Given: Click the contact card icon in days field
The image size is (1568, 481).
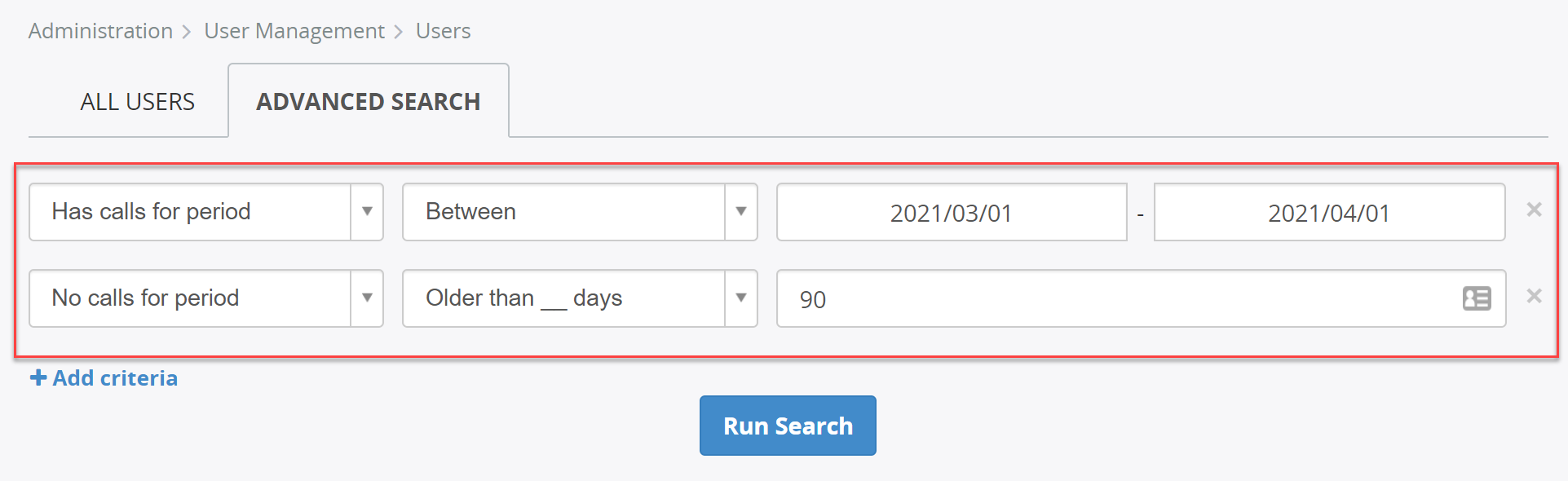Looking at the screenshot, I should pyautogui.click(x=1477, y=298).
